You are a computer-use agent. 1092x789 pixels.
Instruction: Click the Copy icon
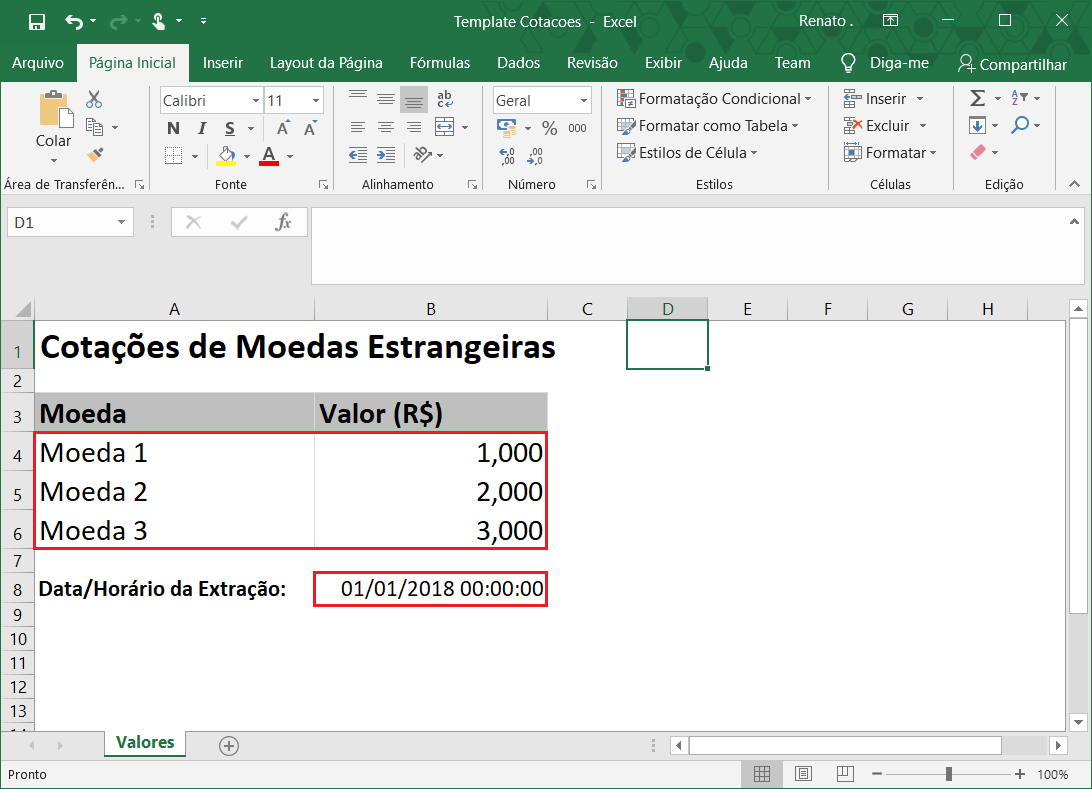(94, 127)
